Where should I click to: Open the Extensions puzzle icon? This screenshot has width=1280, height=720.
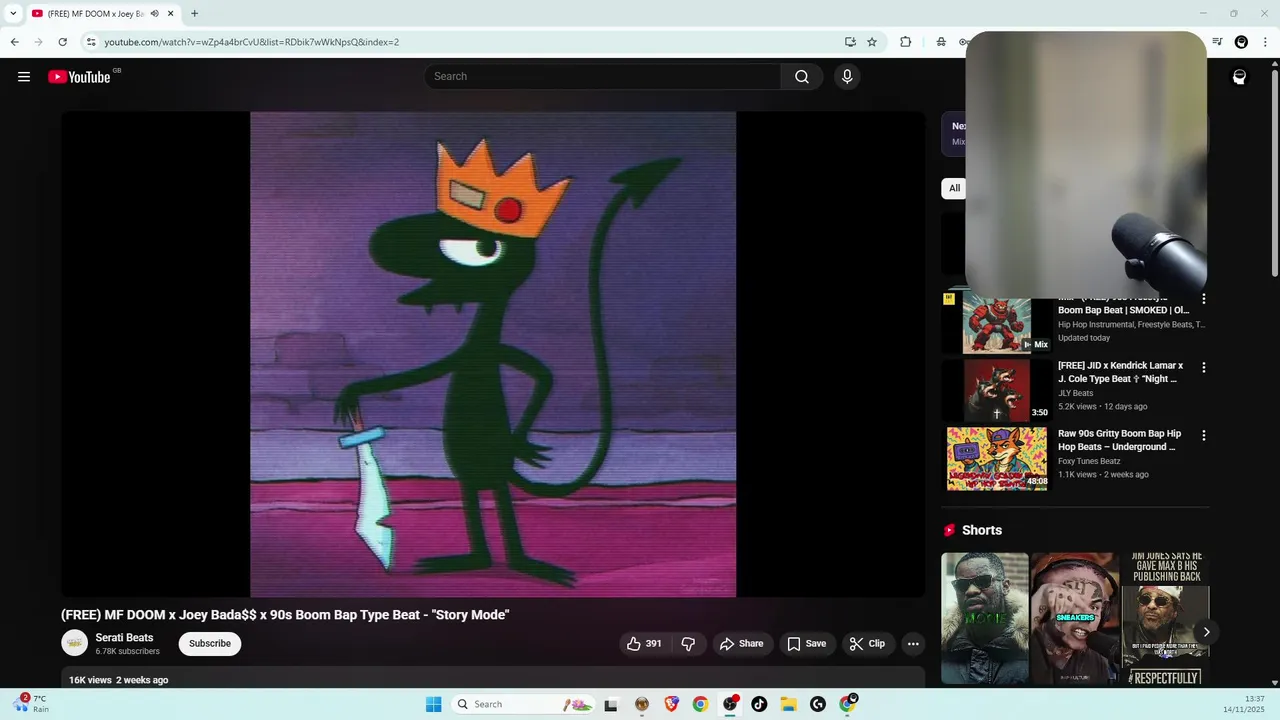tap(905, 42)
